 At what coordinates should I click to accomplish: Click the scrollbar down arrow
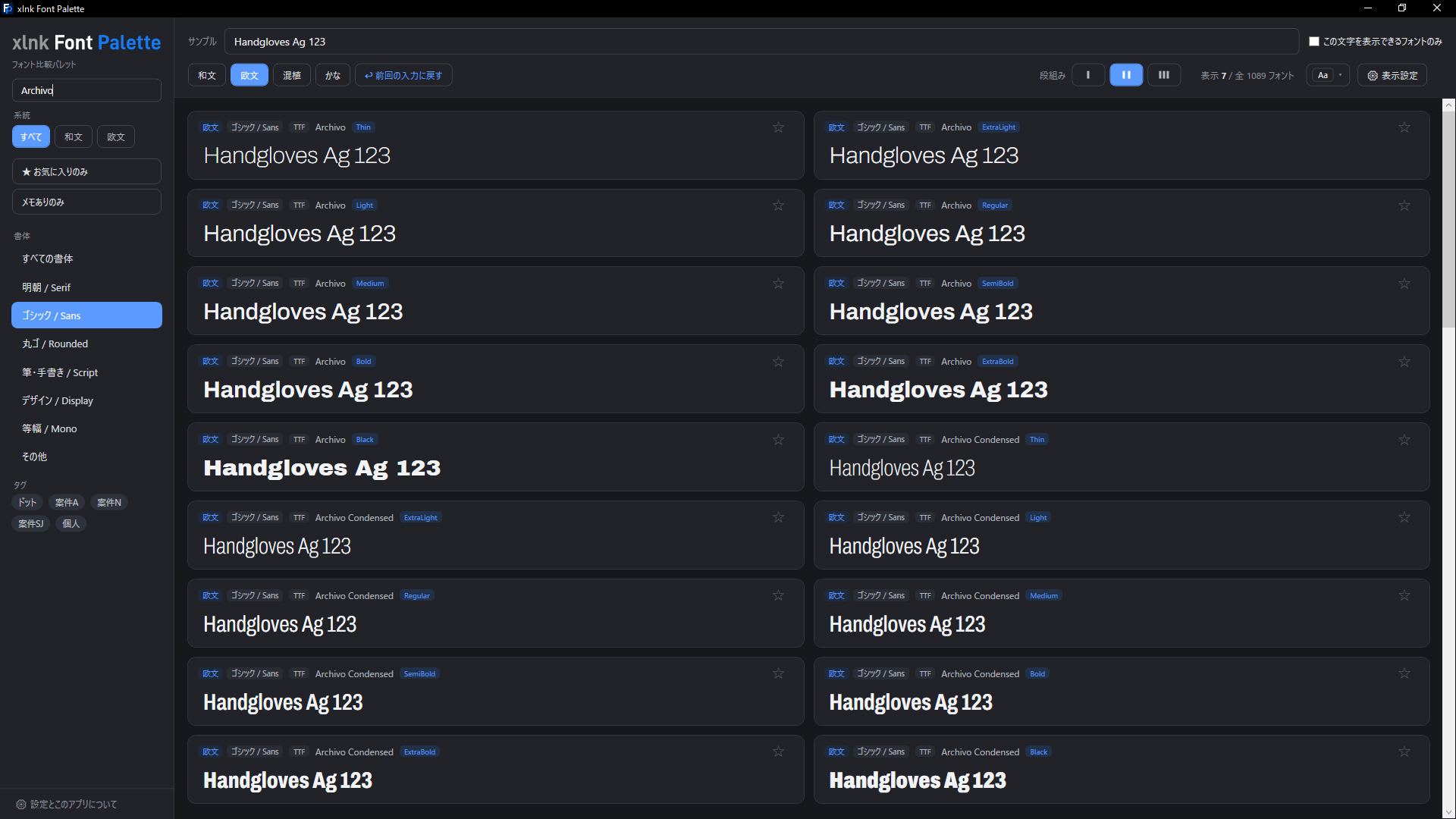tap(1449, 812)
